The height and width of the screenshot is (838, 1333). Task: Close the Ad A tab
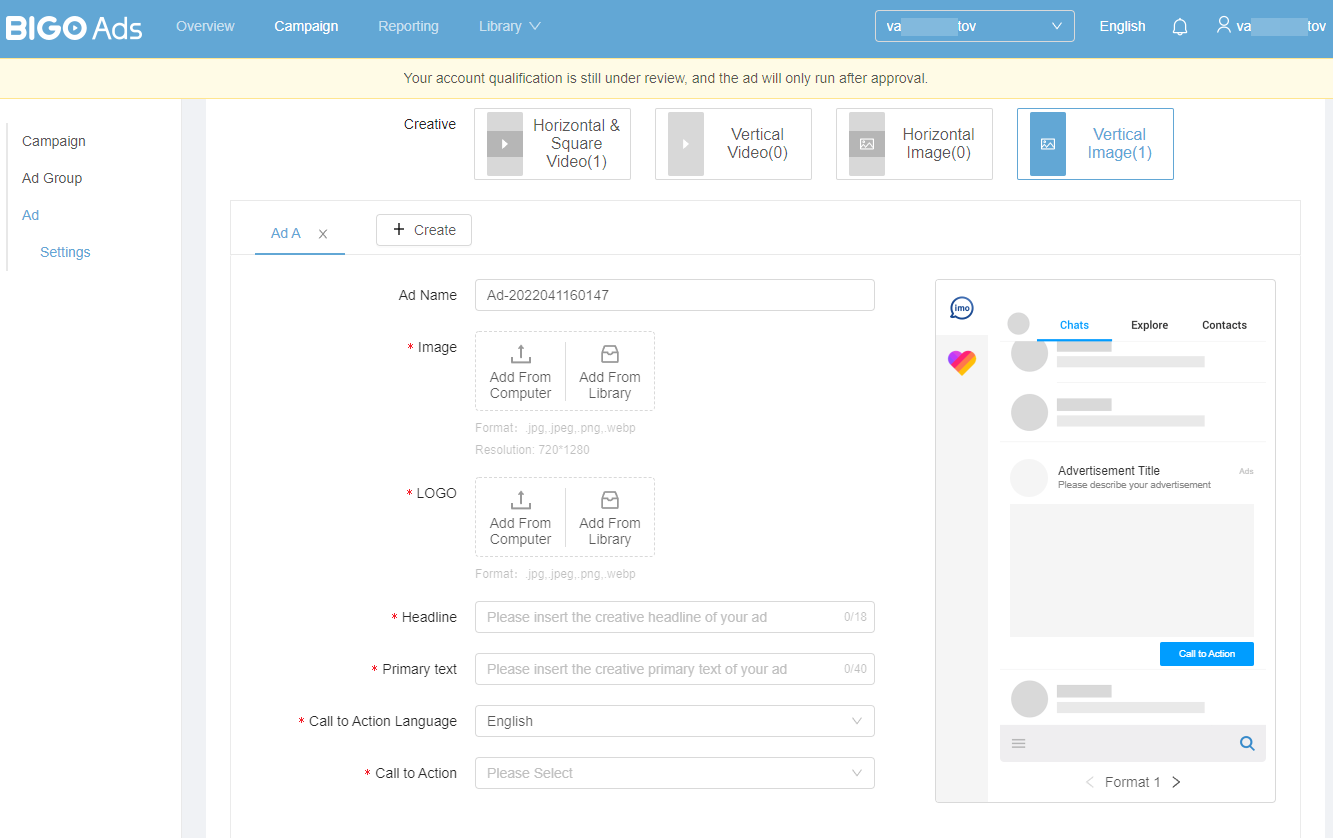coord(323,234)
